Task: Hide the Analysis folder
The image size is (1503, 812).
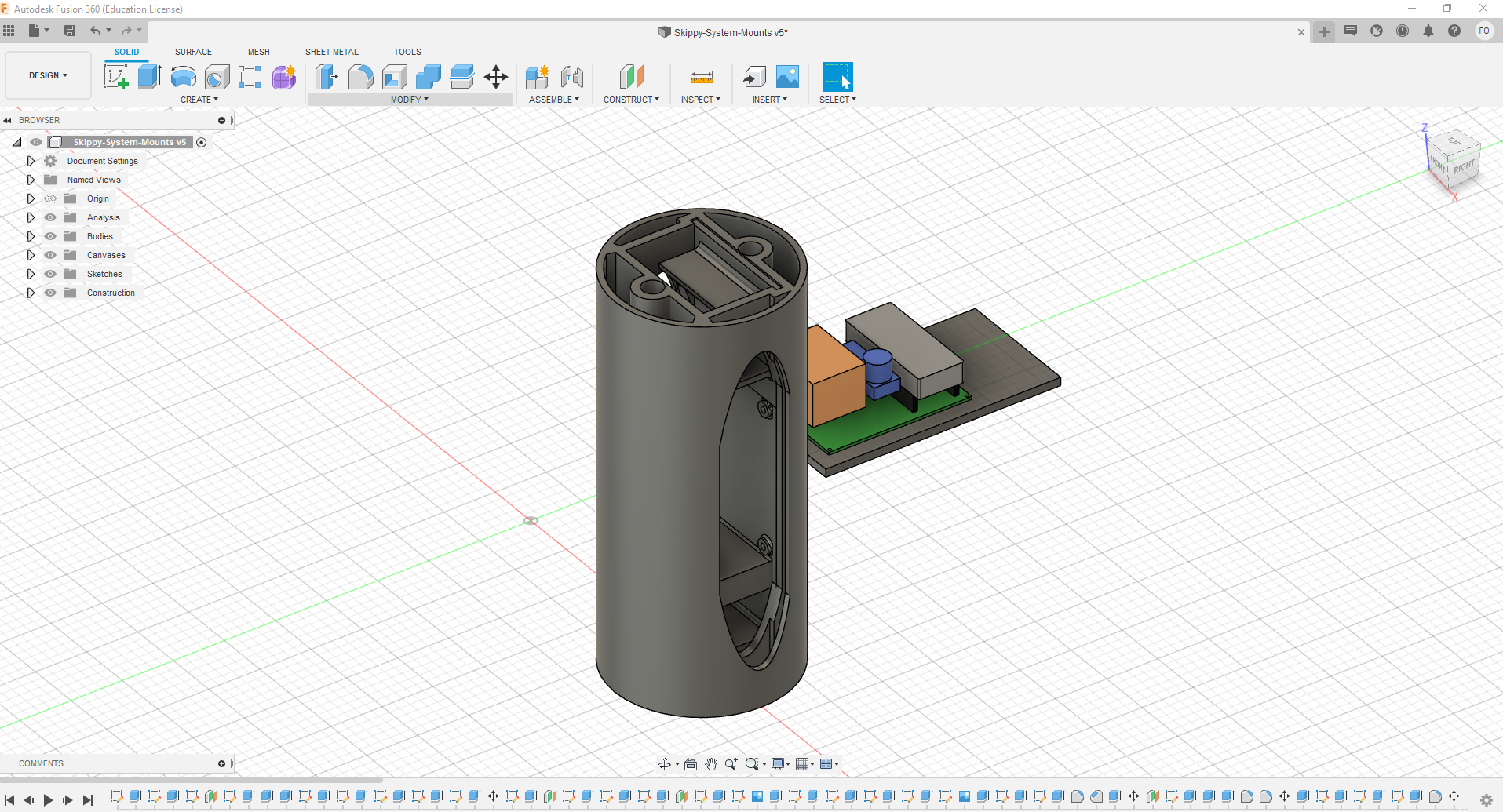Action: [x=50, y=217]
